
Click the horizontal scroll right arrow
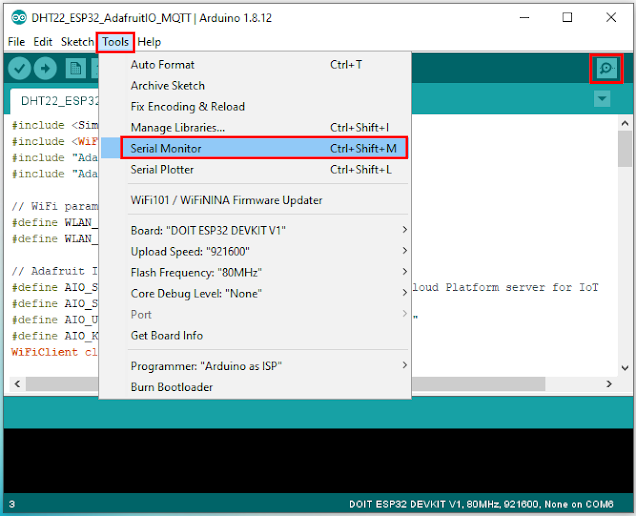point(609,384)
